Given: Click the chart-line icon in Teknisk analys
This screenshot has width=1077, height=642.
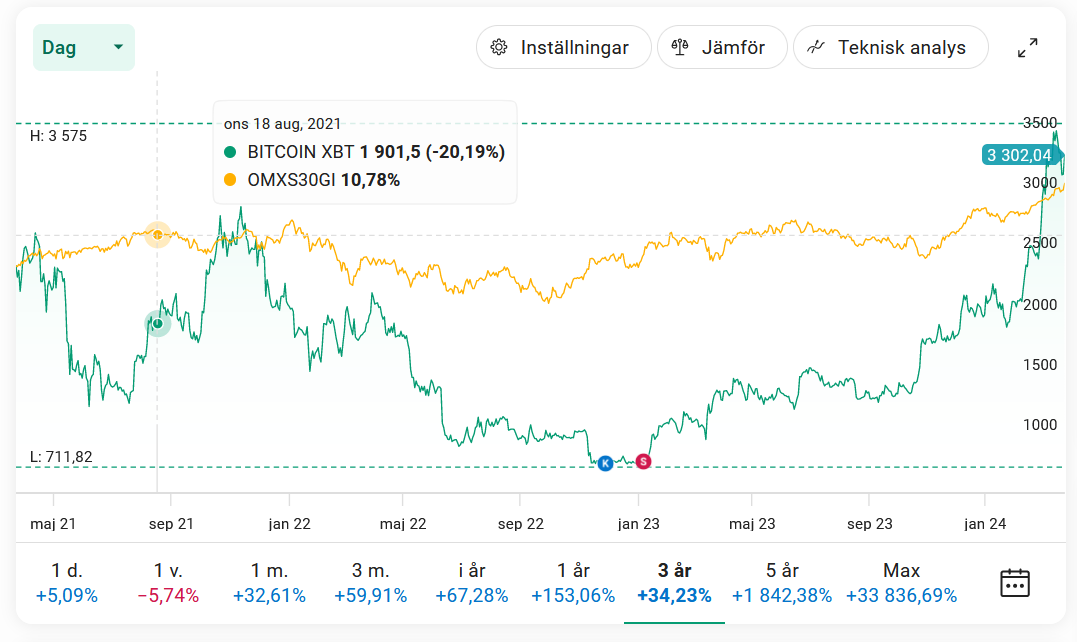Looking at the screenshot, I should click(816, 47).
